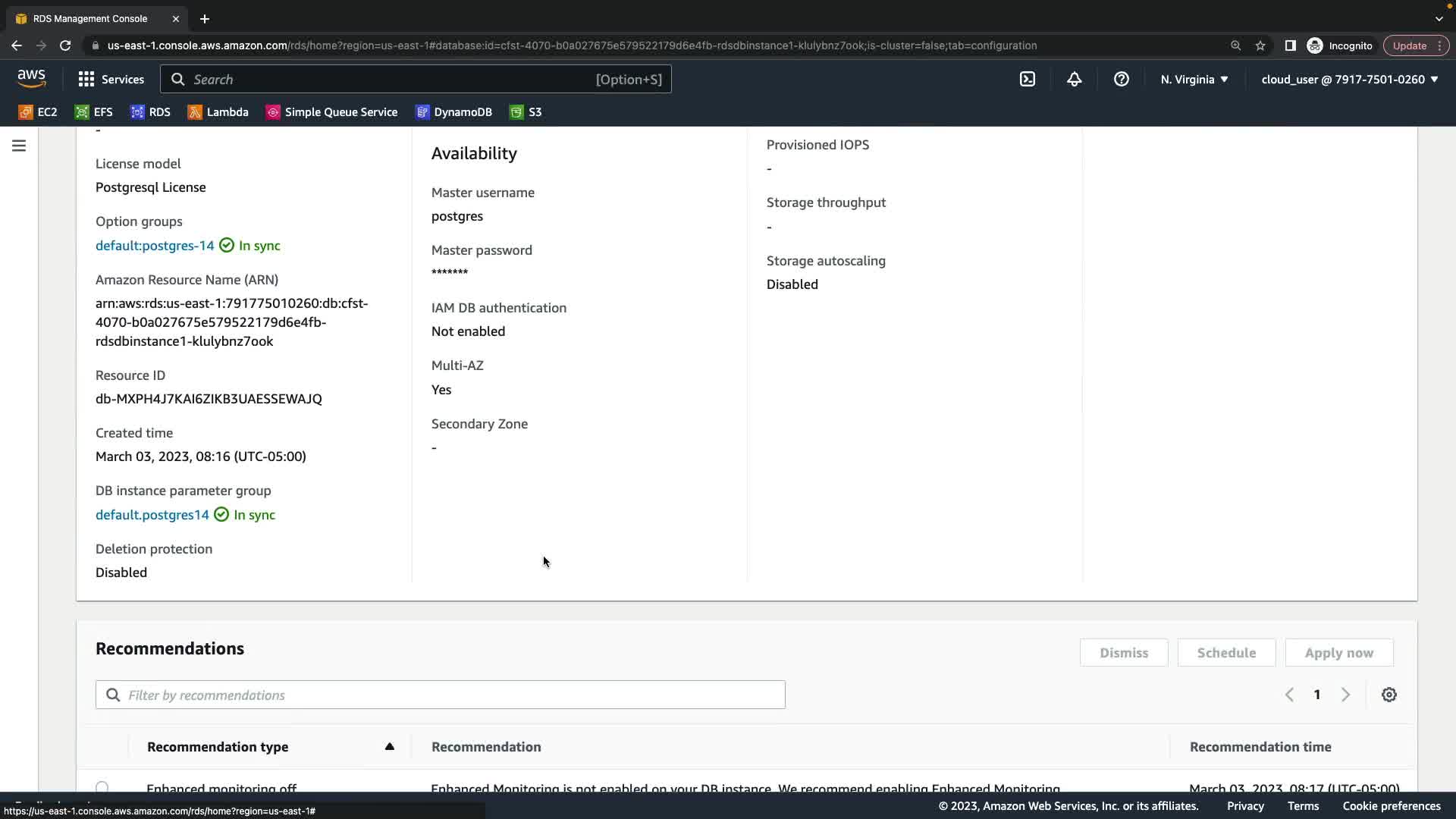The image size is (1456, 819).
Task: Click the Cookie preferences footer link
Action: (1391, 806)
